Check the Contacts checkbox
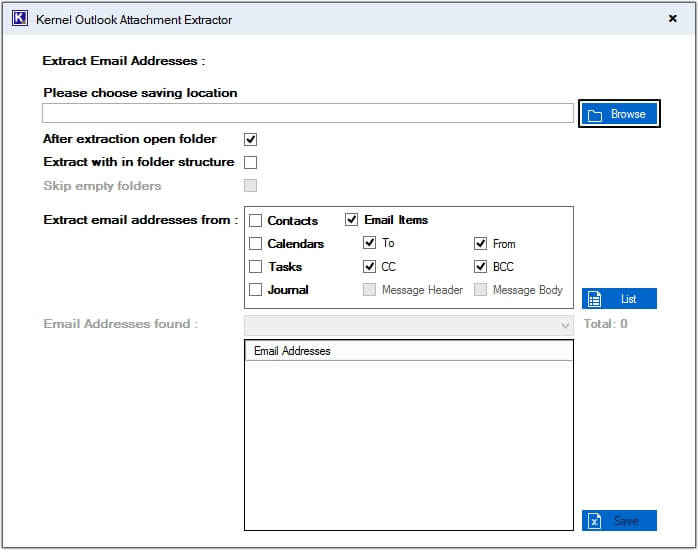Viewport: 699px width, 551px height. 255,221
